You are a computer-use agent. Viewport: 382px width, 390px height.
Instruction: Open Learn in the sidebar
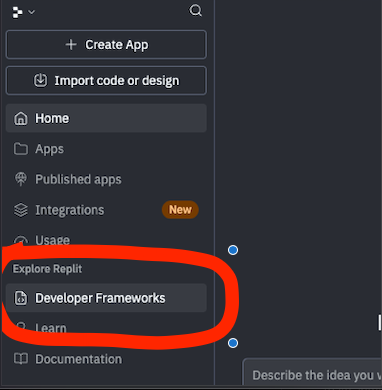[x=106, y=328]
